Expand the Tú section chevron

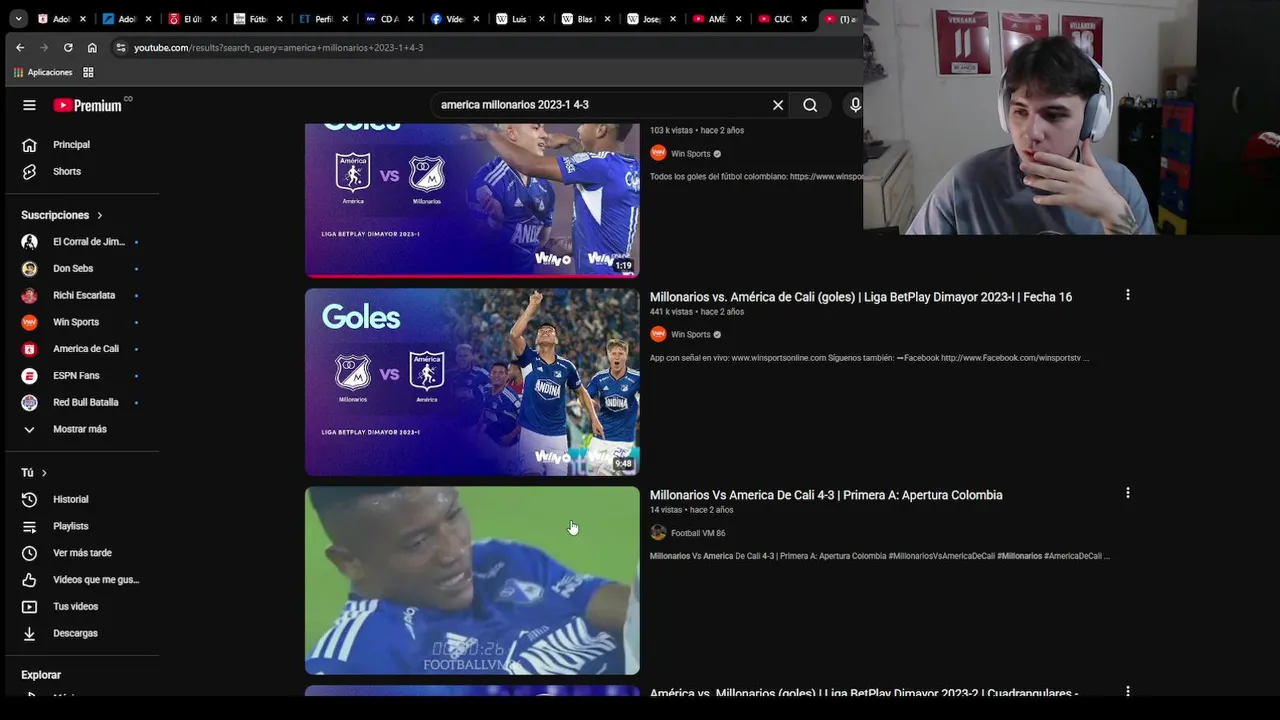pos(44,473)
